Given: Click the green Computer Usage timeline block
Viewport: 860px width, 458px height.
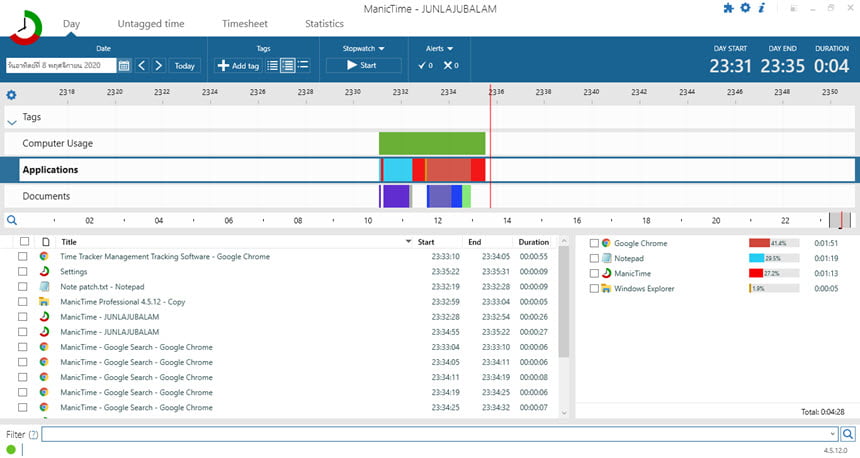Looking at the screenshot, I should tap(432, 144).
